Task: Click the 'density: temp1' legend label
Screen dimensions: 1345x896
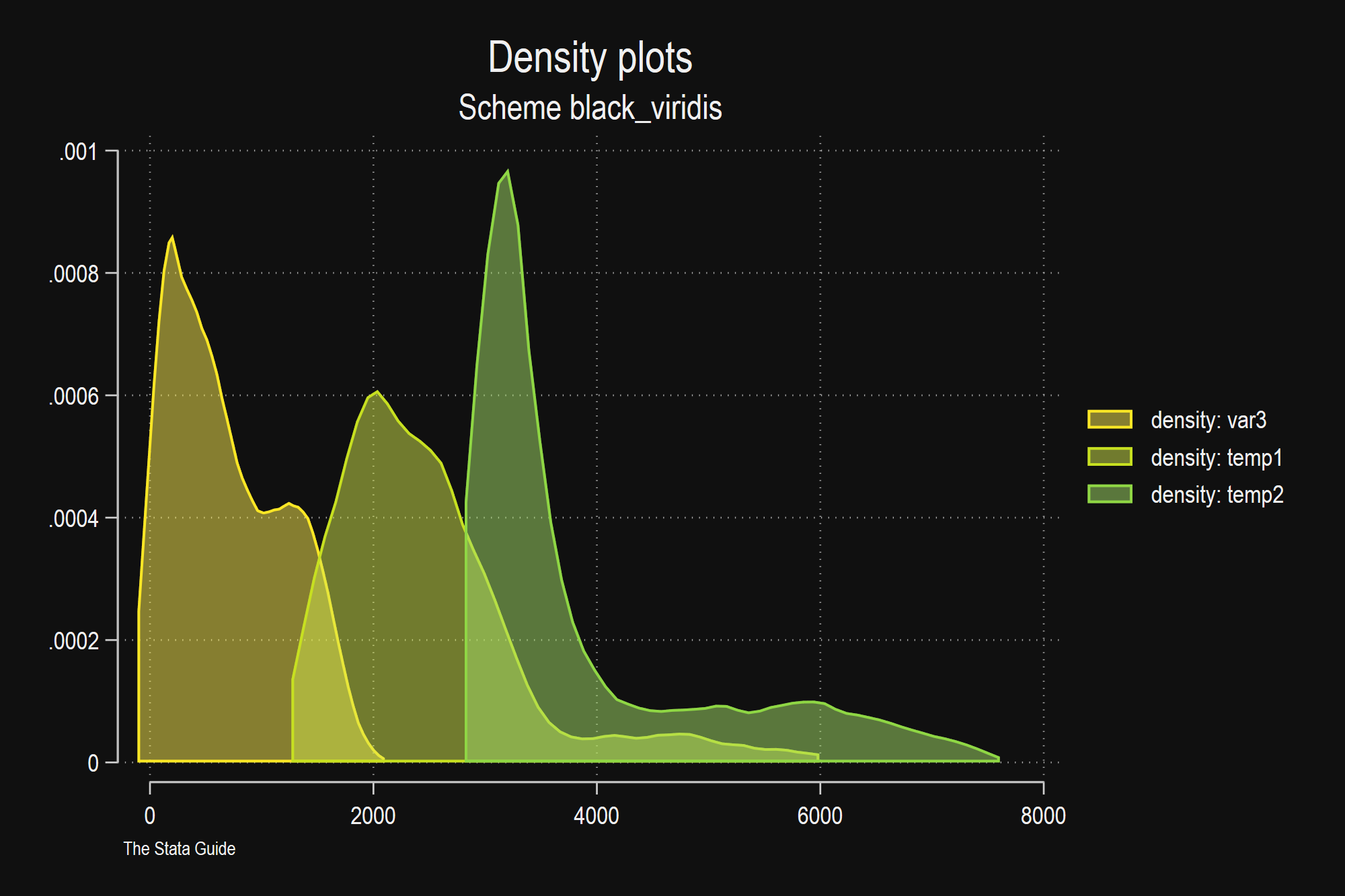Action: (x=1217, y=458)
